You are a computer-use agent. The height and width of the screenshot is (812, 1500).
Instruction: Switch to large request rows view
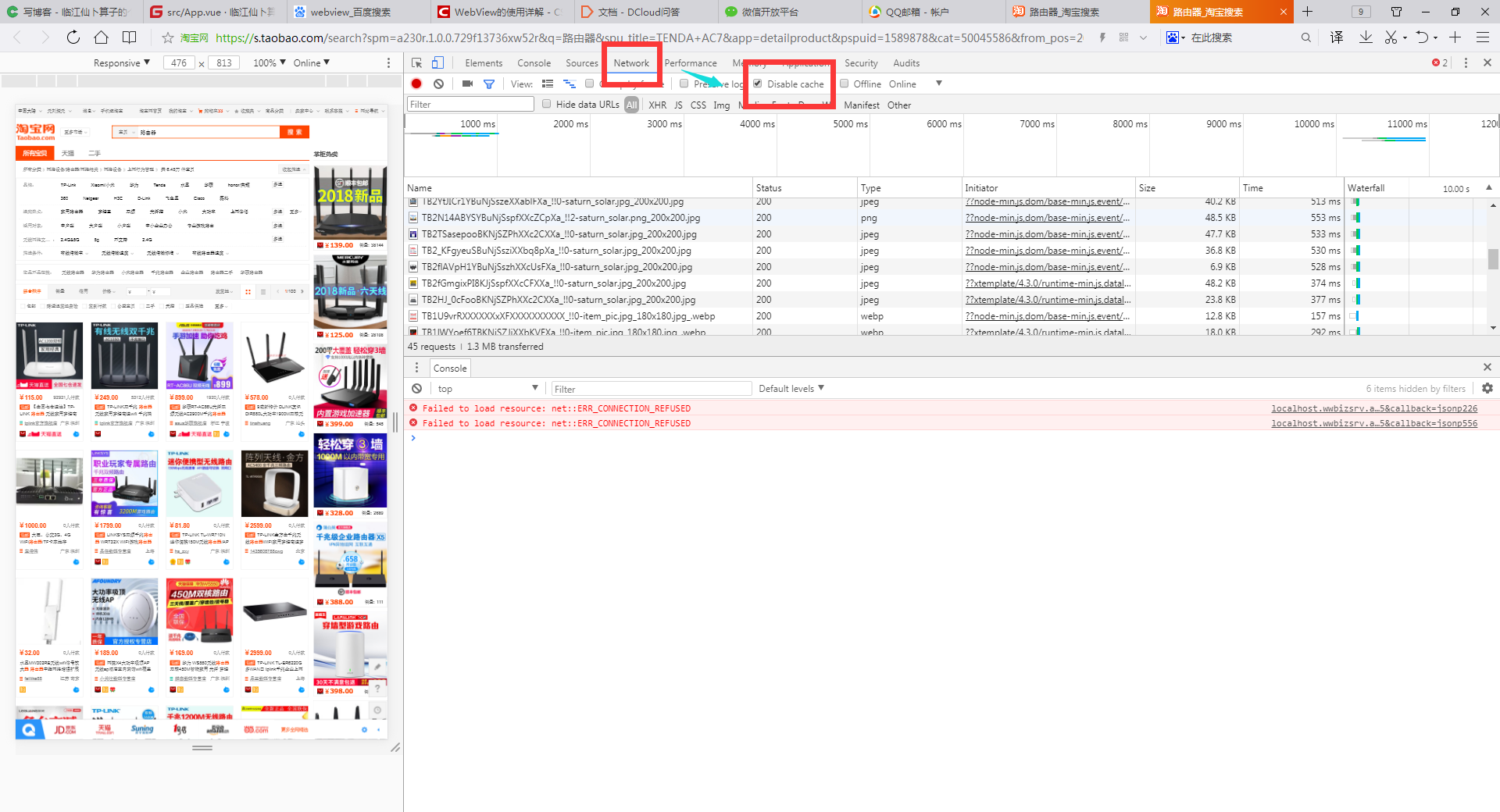[x=548, y=84]
